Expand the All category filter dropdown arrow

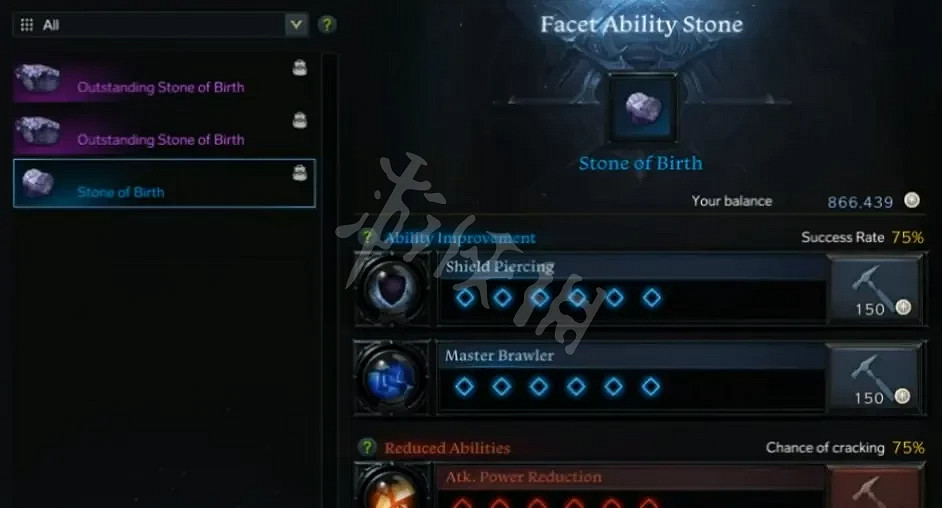(296, 25)
